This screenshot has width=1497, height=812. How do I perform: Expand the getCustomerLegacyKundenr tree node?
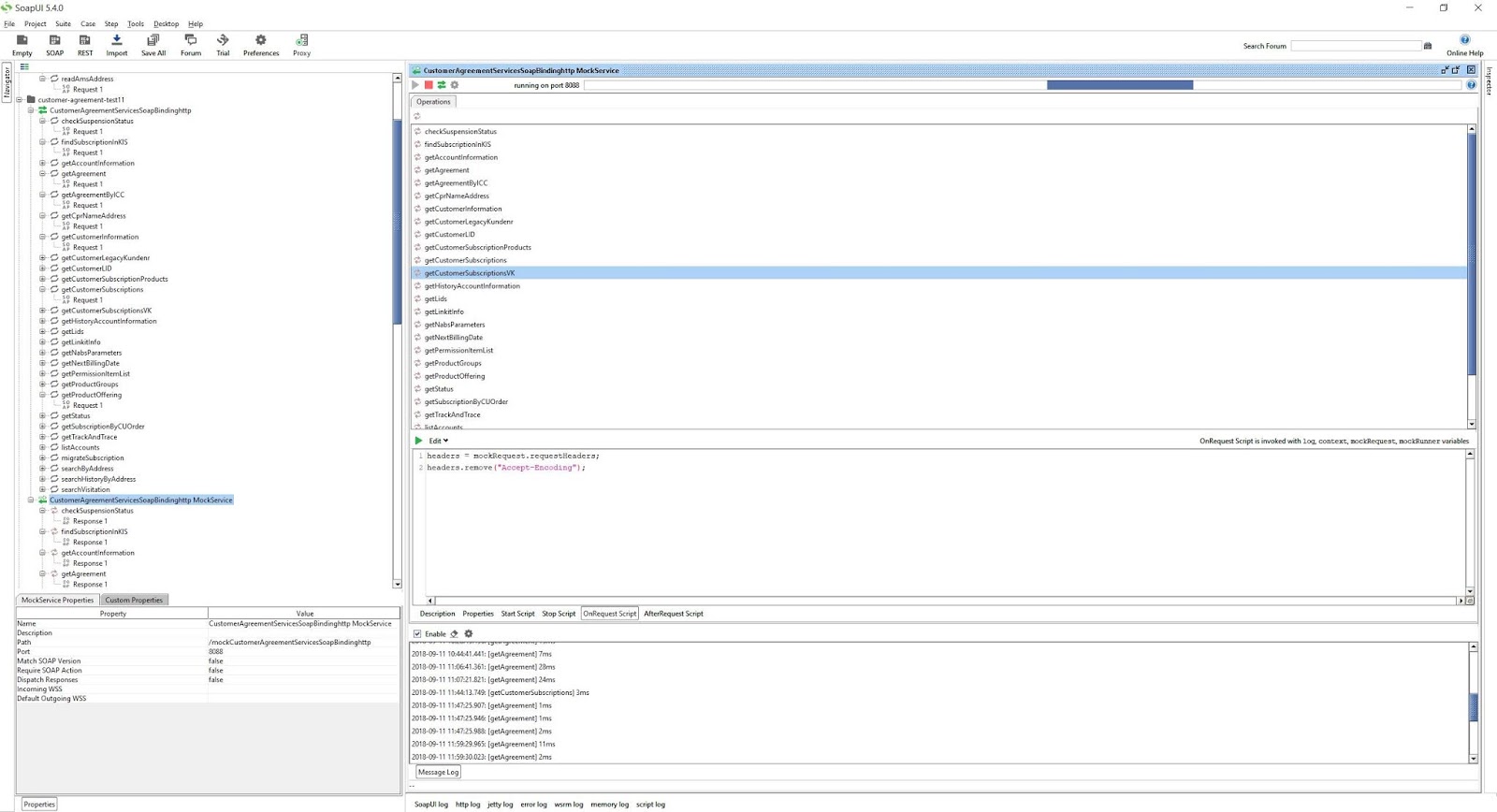click(x=42, y=258)
